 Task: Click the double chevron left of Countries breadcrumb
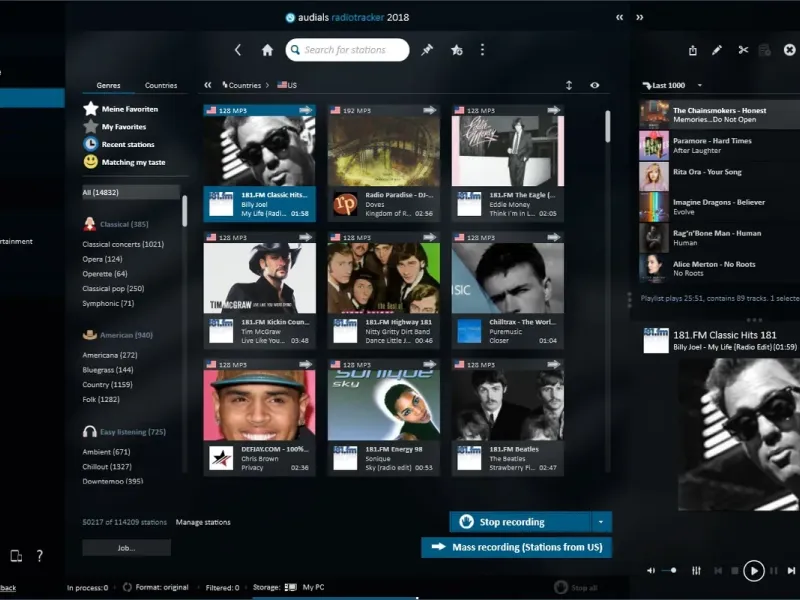point(208,85)
